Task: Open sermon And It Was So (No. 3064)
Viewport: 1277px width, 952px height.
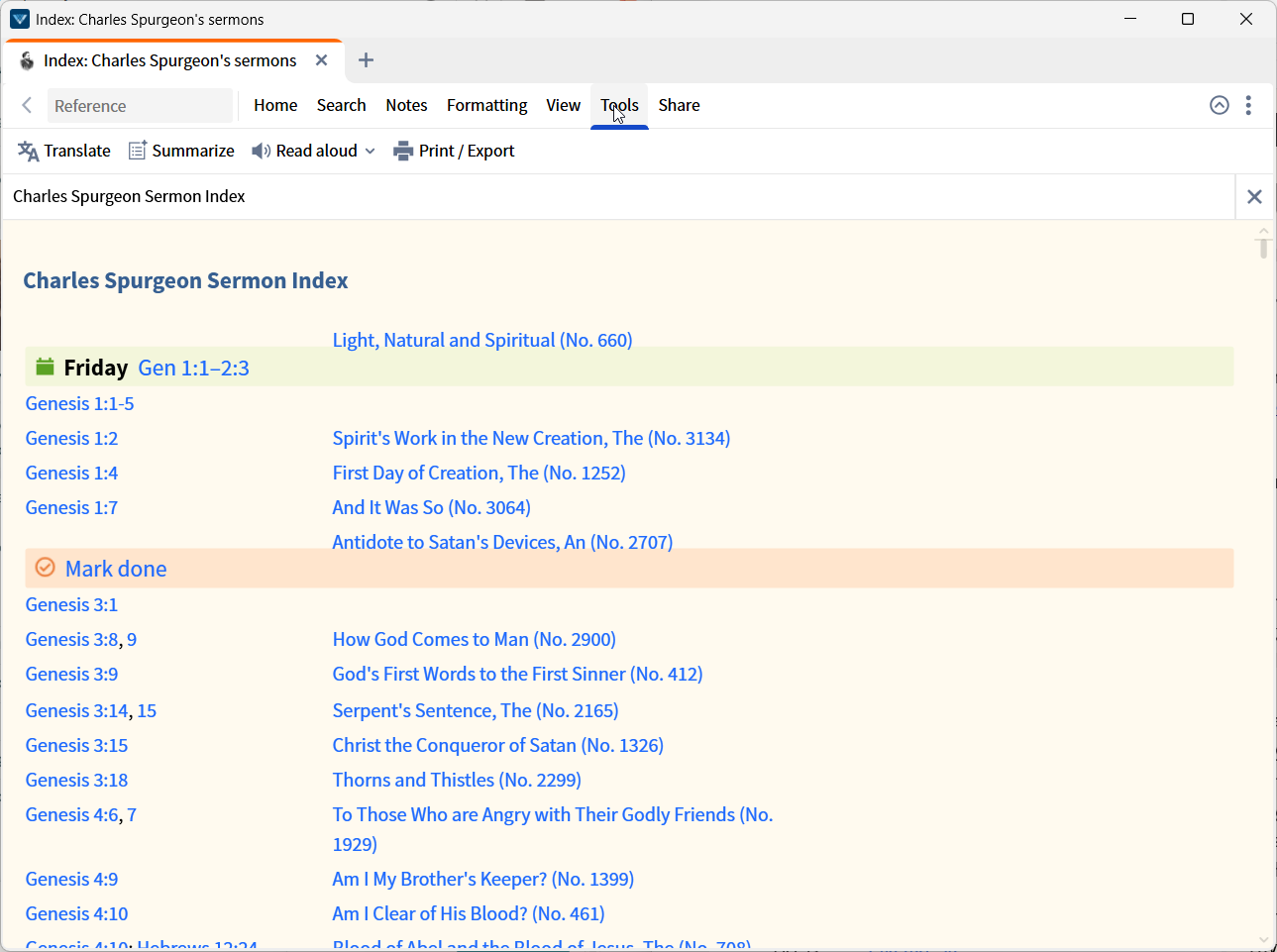Action: pyautogui.click(x=432, y=507)
